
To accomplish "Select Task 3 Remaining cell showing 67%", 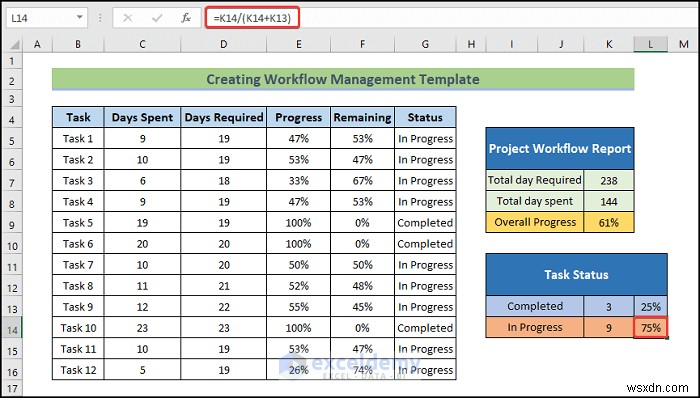I will coord(362,181).
